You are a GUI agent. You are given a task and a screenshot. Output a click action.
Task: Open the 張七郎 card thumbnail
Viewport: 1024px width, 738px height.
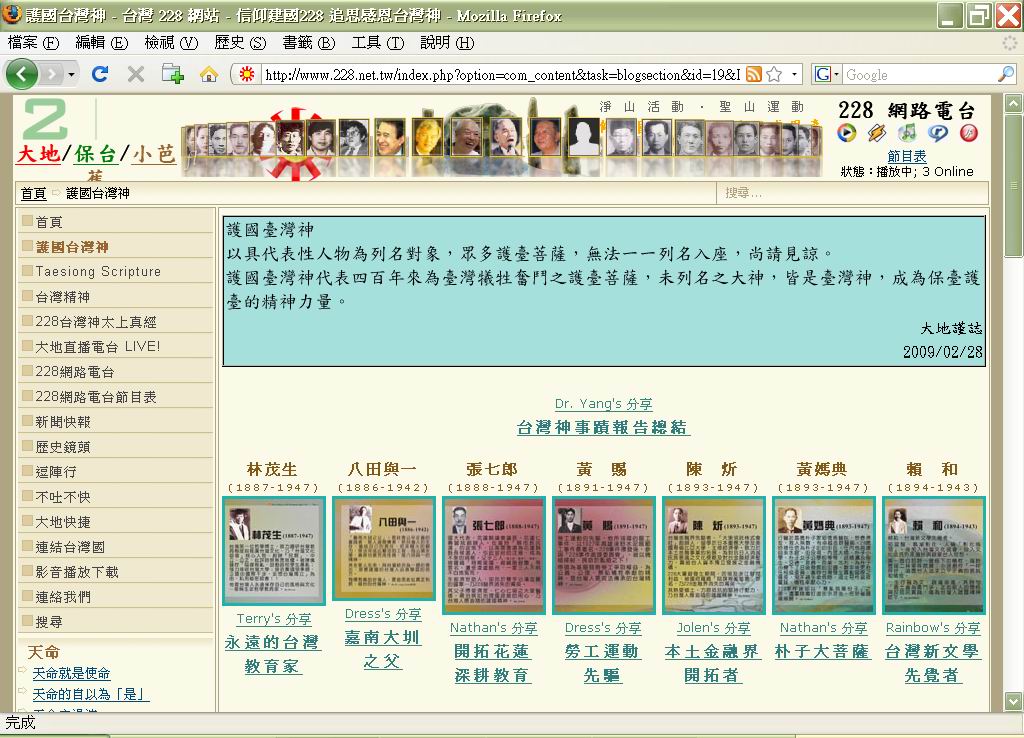pos(494,555)
